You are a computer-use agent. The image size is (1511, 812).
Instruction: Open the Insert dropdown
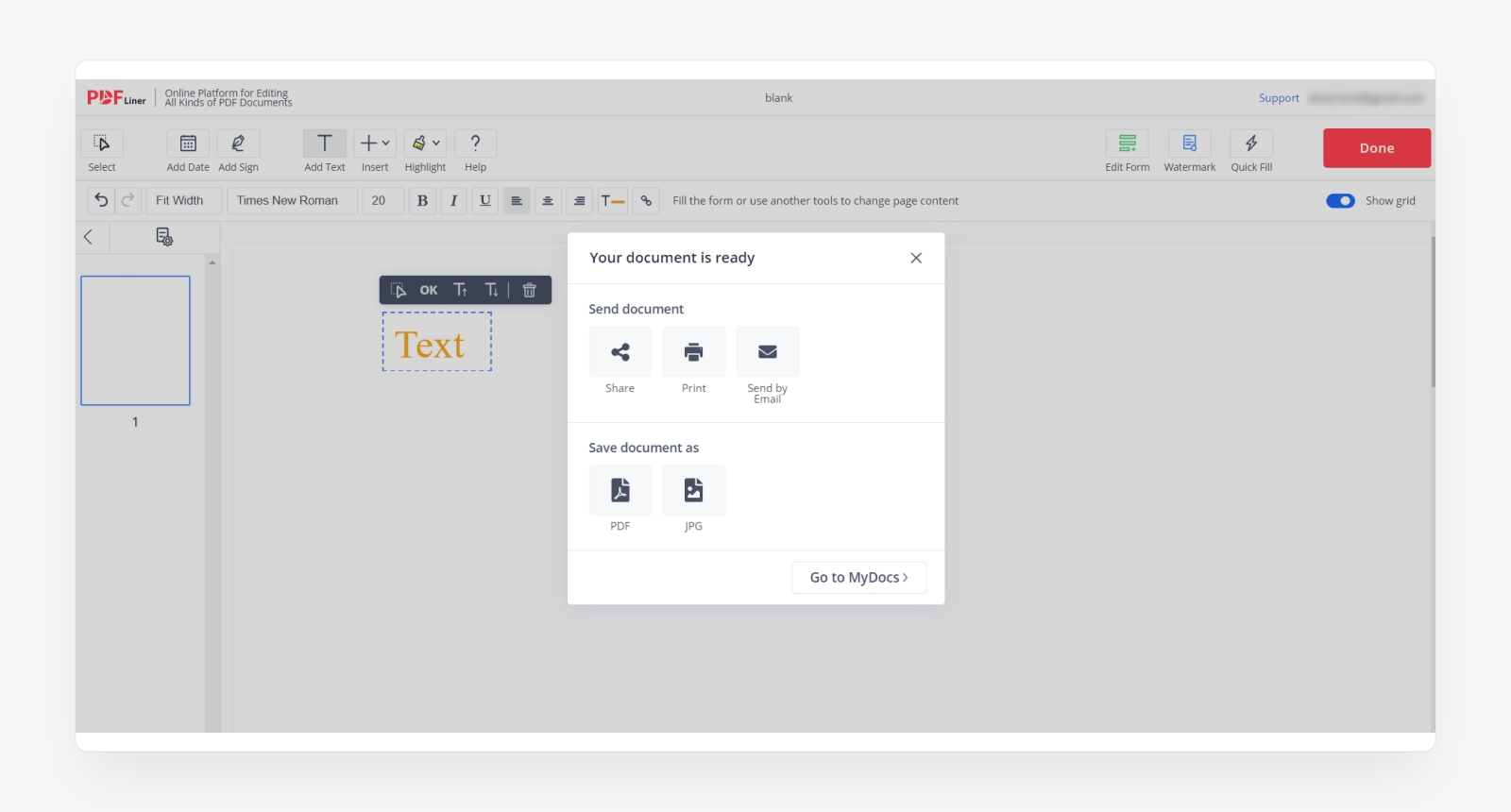click(x=375, y=144)
